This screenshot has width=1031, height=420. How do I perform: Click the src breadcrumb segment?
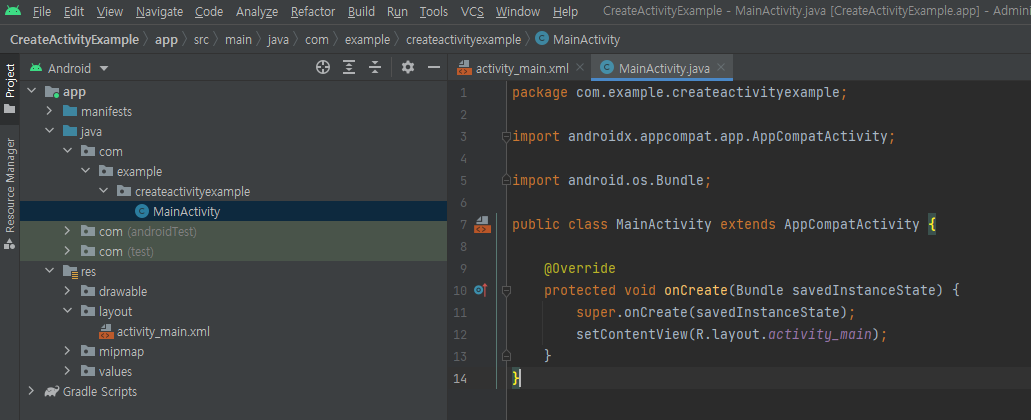[x=202, y=39]
